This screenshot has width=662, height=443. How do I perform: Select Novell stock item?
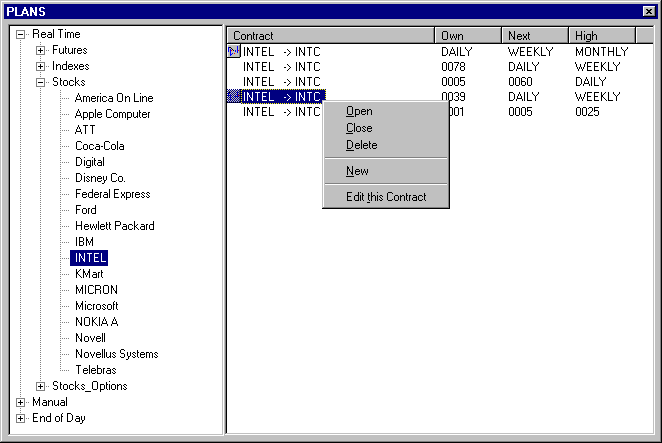[90, 338]
